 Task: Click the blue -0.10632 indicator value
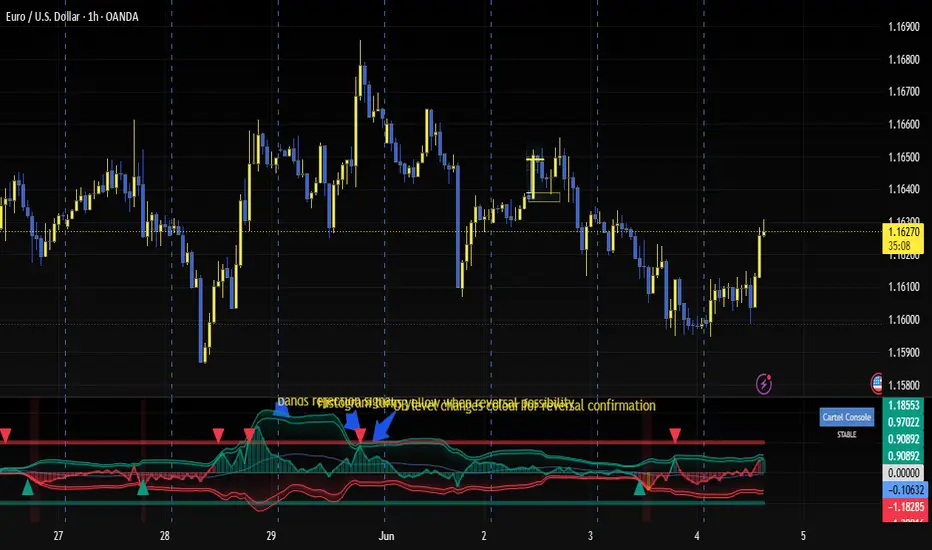tap(905, 490)
